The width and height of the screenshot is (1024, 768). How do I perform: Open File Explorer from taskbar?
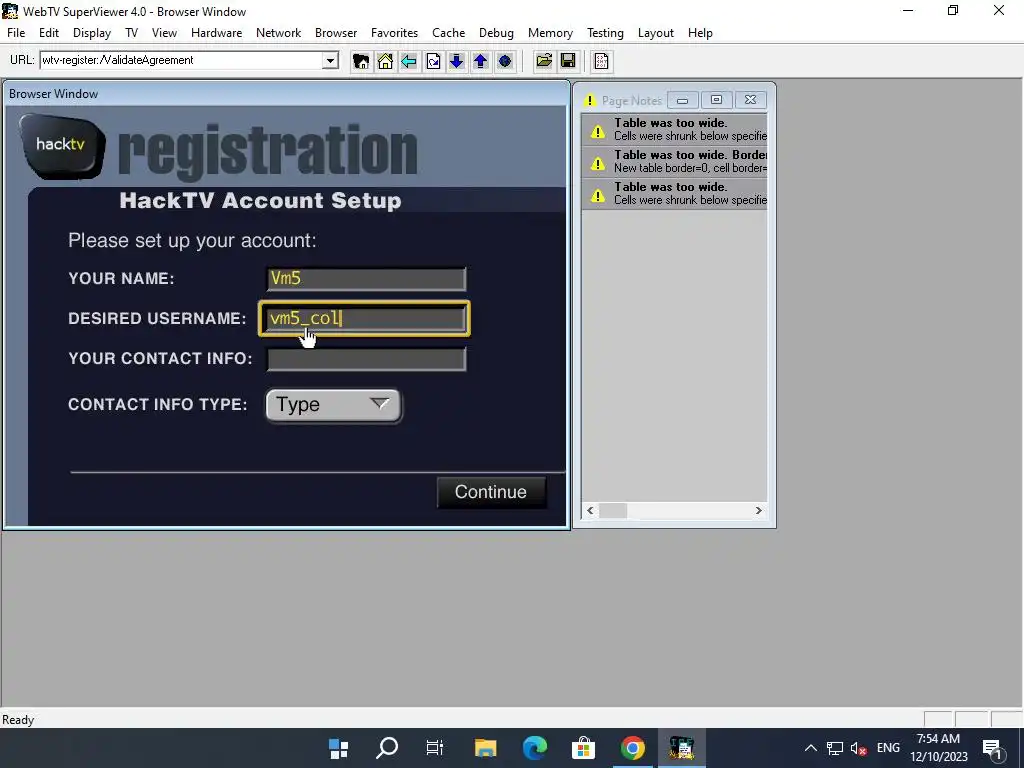click(485, 748)
